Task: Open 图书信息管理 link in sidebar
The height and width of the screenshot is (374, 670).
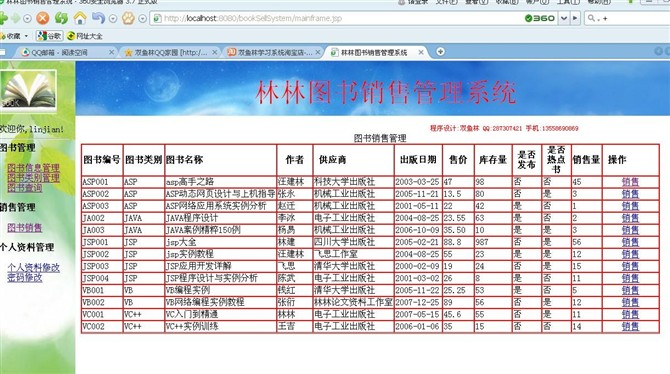Action: pos(33,168)
